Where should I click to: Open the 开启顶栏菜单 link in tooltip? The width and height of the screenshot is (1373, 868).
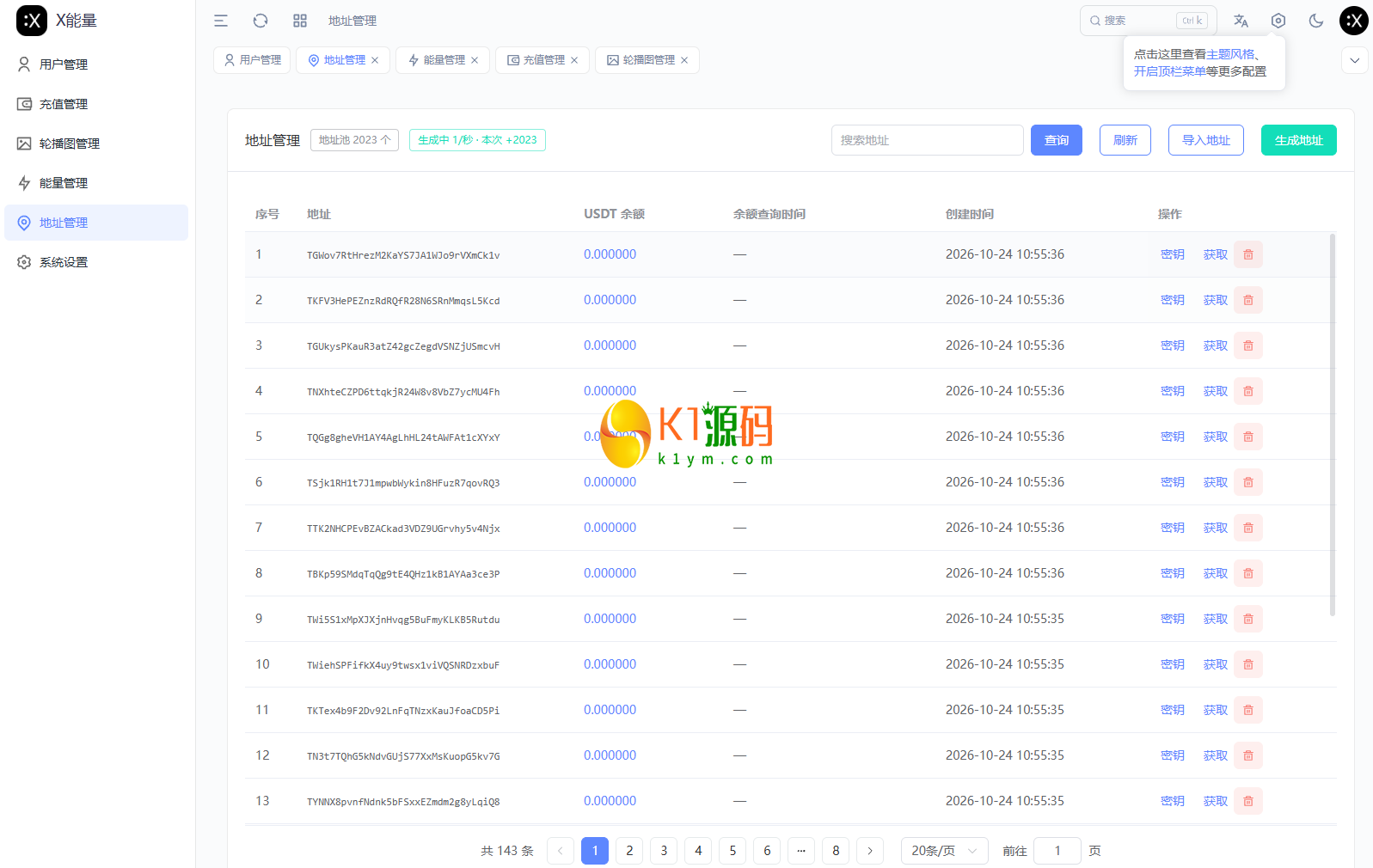1169,71
